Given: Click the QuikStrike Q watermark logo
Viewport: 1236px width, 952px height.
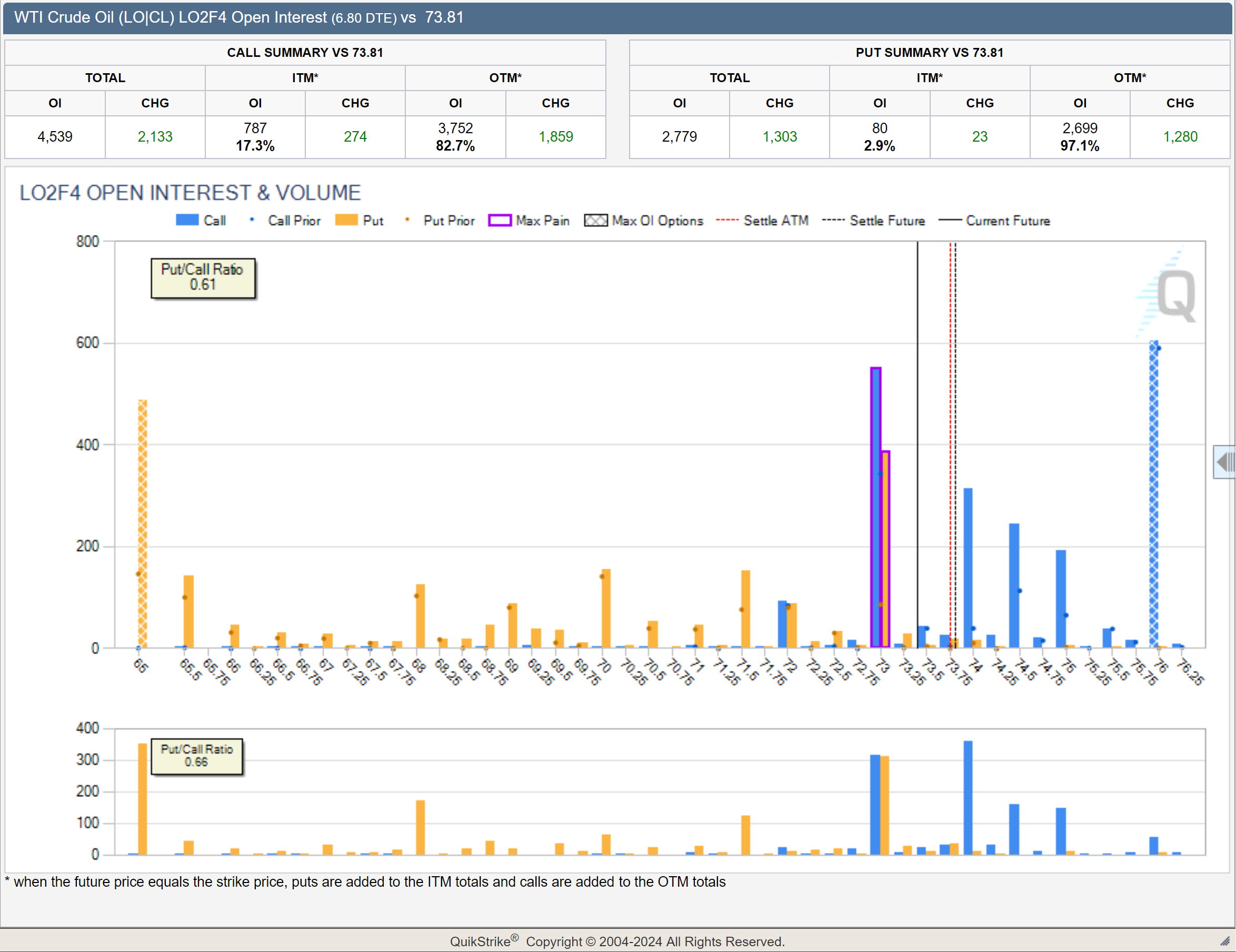Looking at the screenshot, I should [1175, 295].
